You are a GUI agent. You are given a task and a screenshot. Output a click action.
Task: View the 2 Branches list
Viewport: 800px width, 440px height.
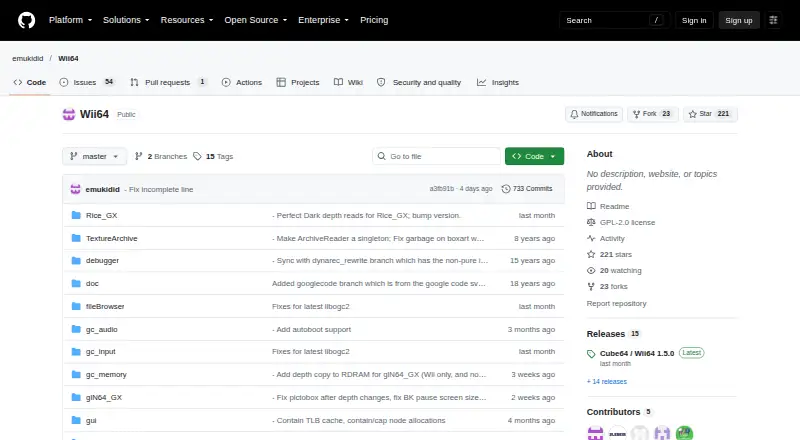tap(161, 156)
